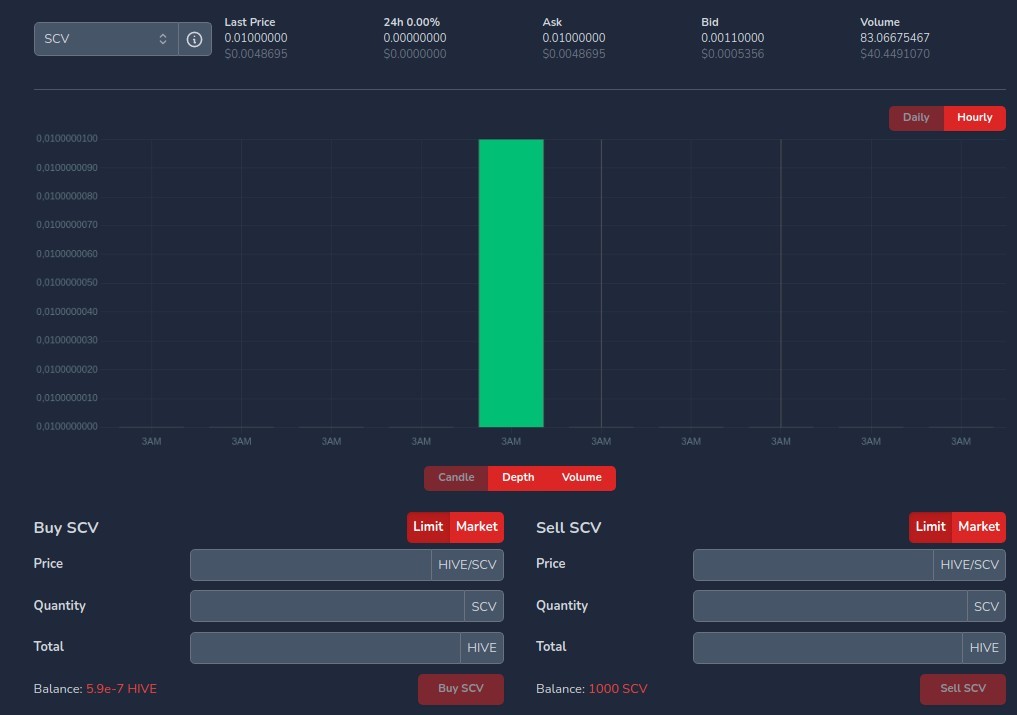The height and width of the screenshot is (715, 1017).
Task: Choose Limit order type for Buy SCV
Action: (428, 527)
